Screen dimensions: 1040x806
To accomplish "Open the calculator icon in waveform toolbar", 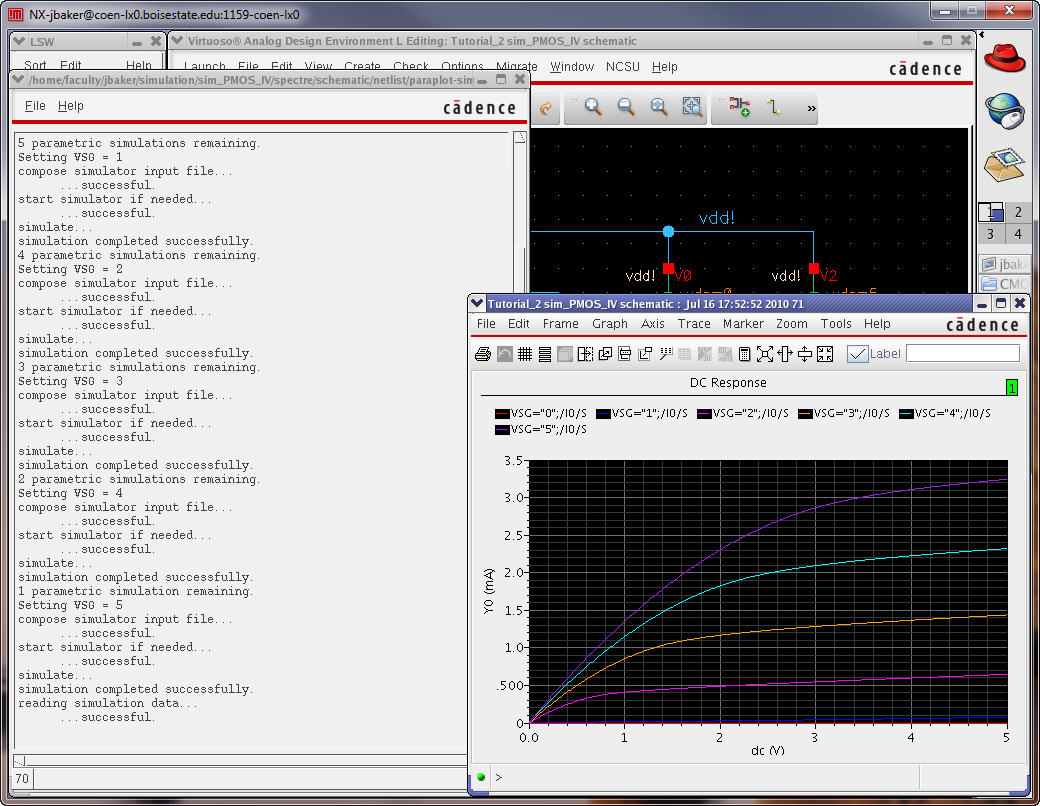I will (x=744, y=354).
